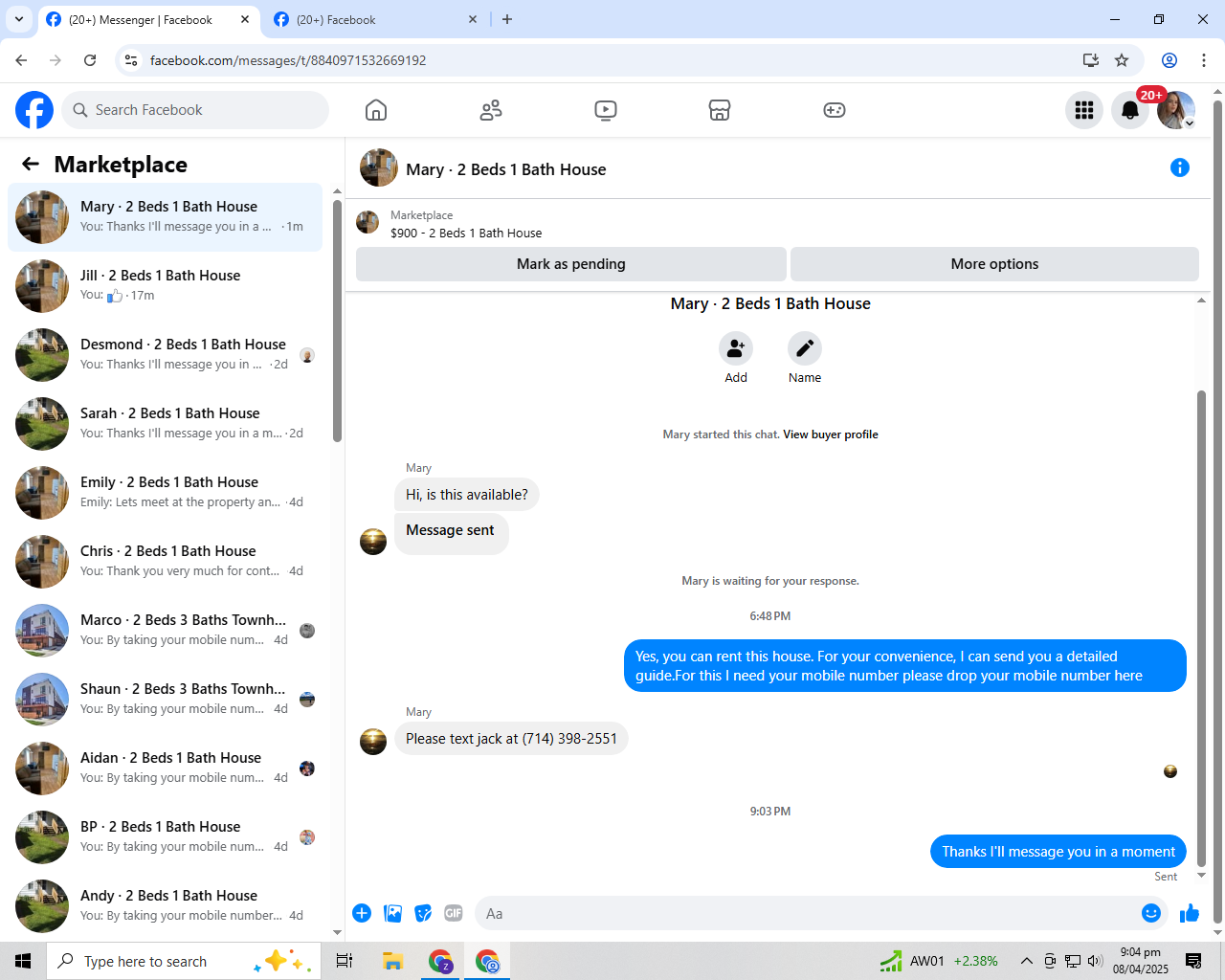This screenshot has height=980, width=1225.
Task: Open Chris's conversation
Action: click(165, 562)
